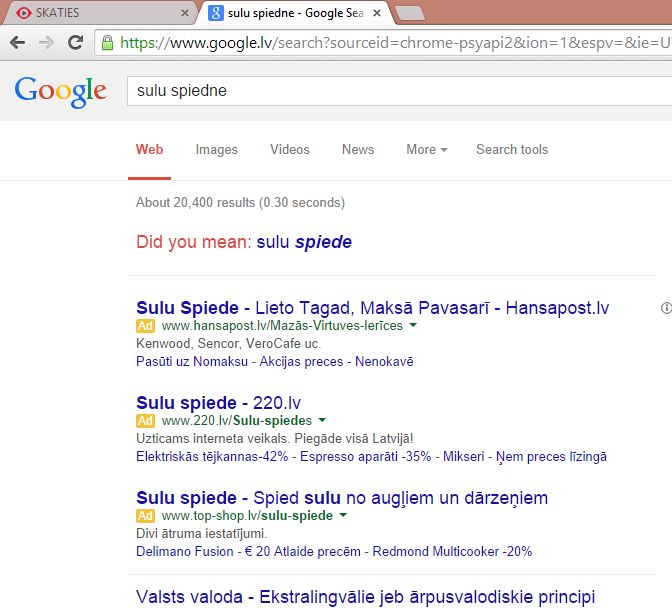
Task: Click the Pasūti uz Nomaksu sitelink
Action: coord(192,362)
